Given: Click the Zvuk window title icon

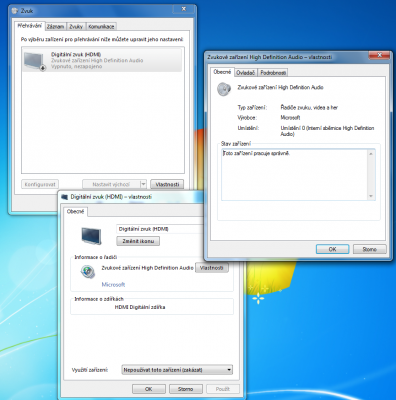Looking at the screenshot, I should [15, 11].
